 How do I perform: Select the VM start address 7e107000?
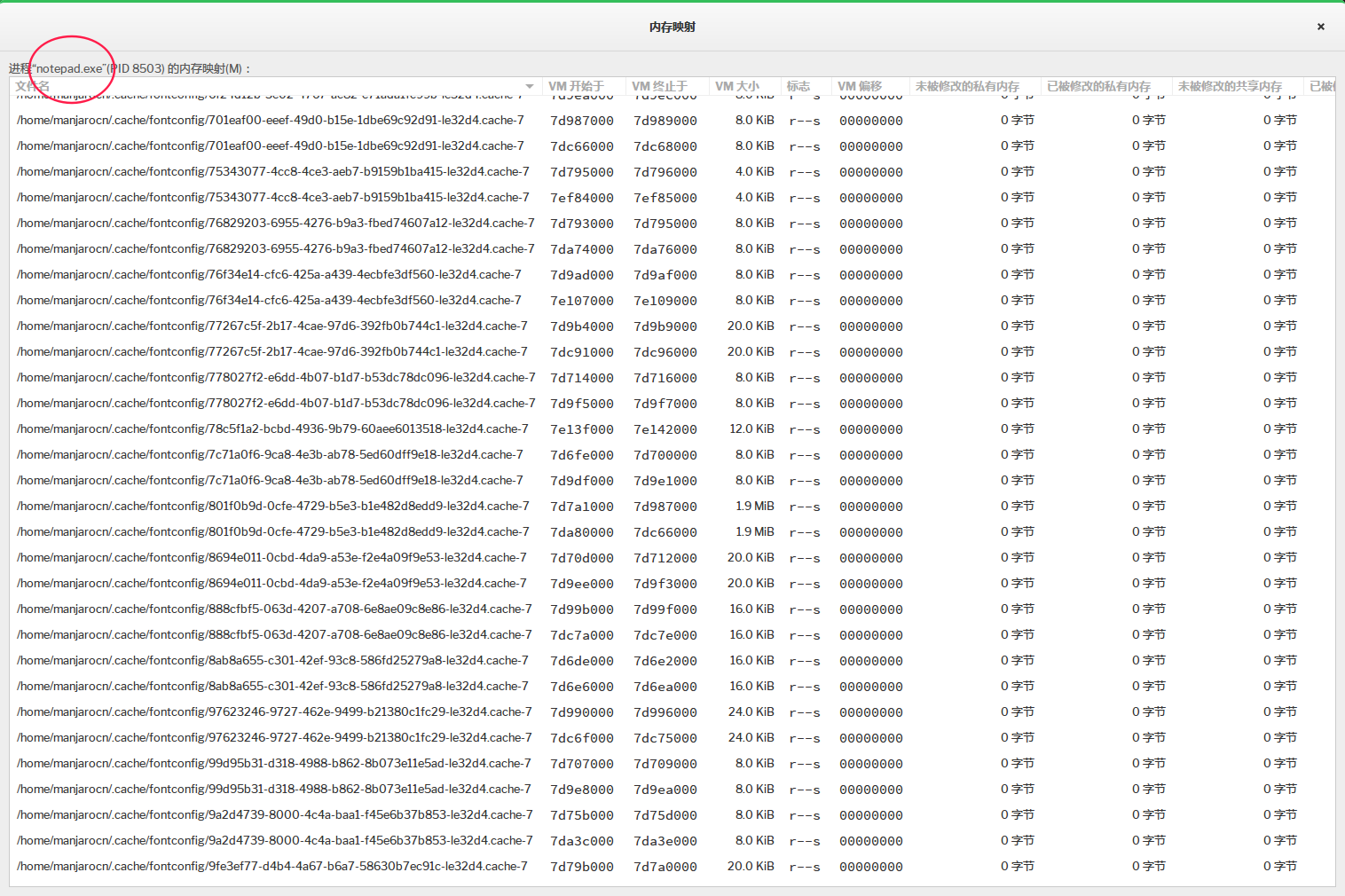pos(582,301)
